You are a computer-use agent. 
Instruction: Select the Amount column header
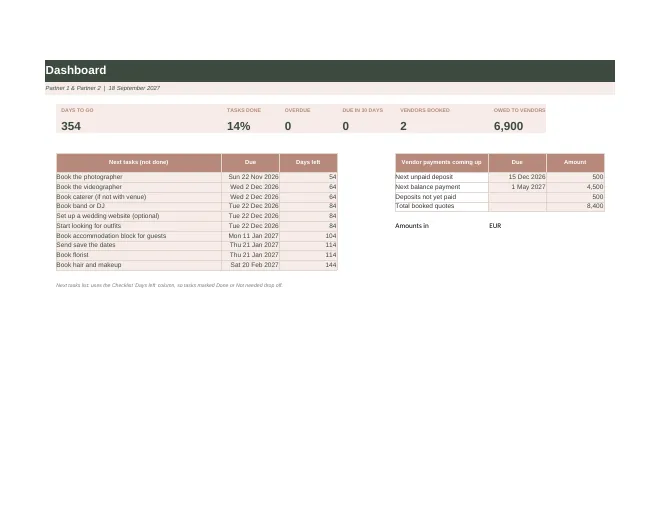(x=575, y=162)
